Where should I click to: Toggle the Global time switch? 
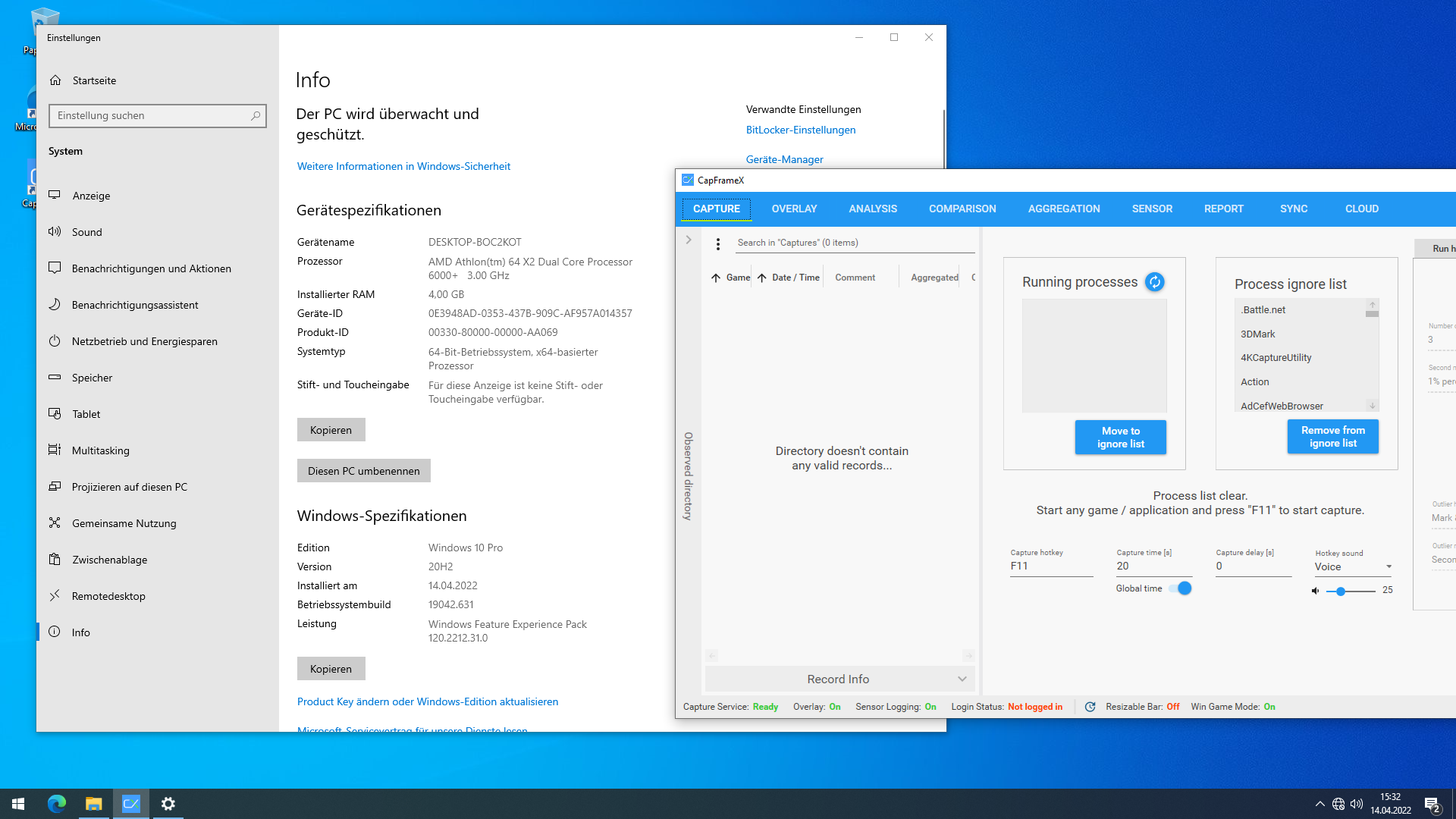coord(1181,588)
